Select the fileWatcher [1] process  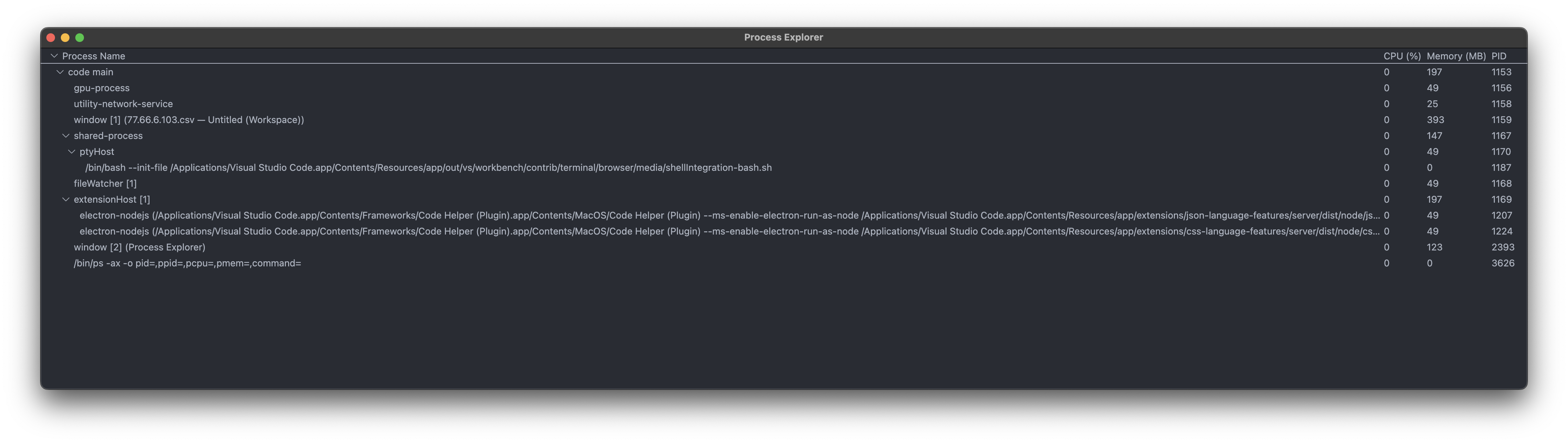pos(105,183)
